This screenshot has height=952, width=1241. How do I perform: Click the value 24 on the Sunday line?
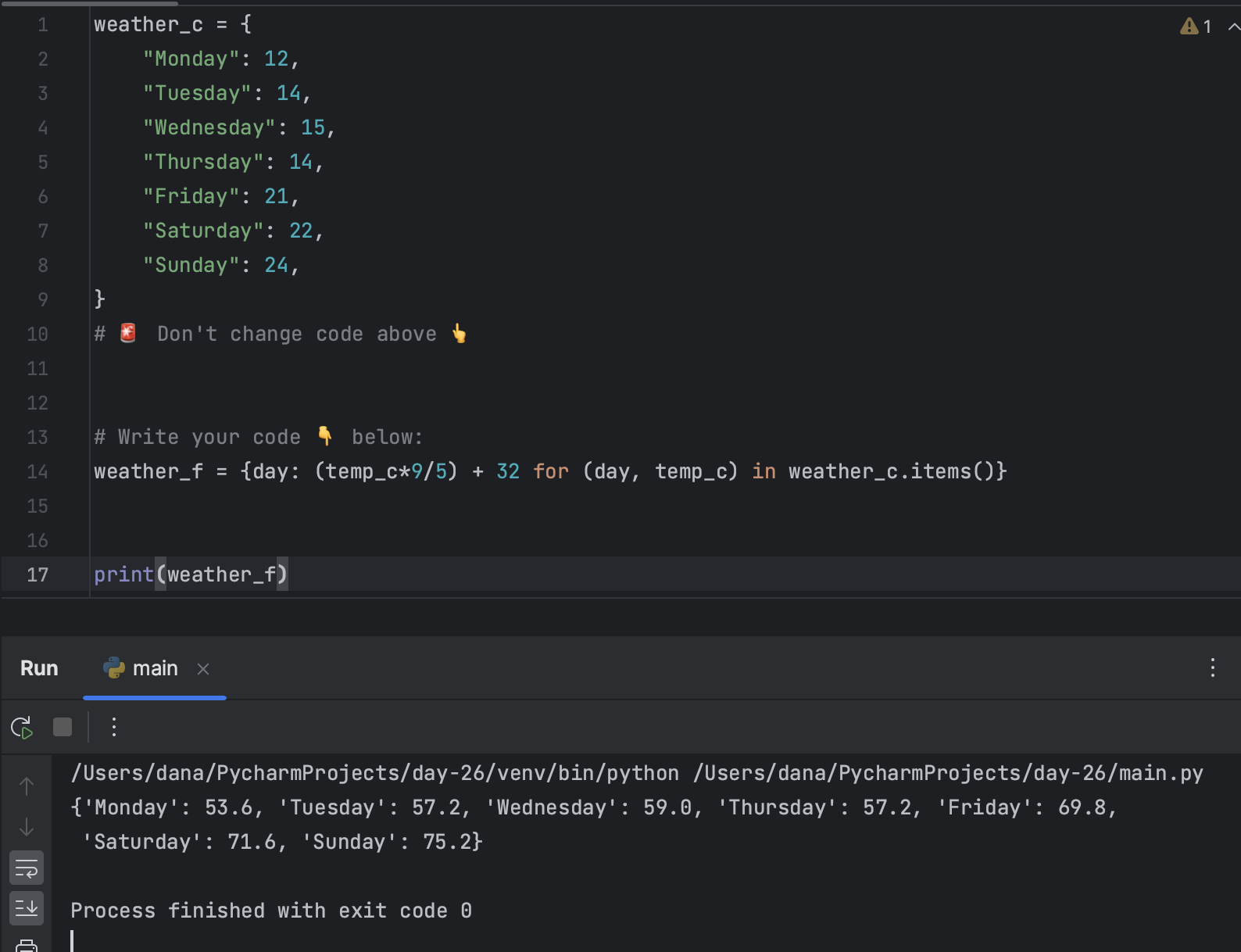(x=277, y=266)
